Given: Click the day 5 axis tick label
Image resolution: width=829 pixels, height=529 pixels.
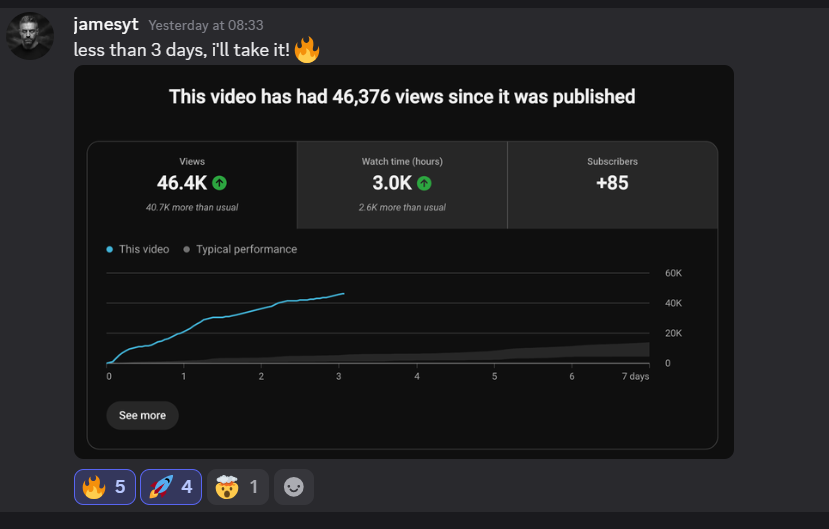Looking at the screenshot, I should pyautogui.click(x=494, y=376).
